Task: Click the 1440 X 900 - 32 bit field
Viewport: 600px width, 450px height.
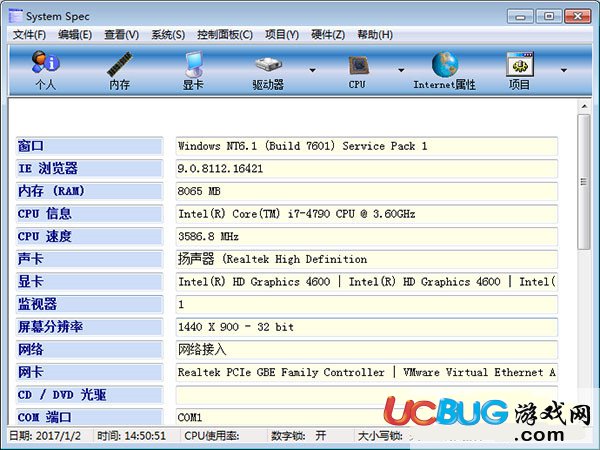Action: coord(367,327)
